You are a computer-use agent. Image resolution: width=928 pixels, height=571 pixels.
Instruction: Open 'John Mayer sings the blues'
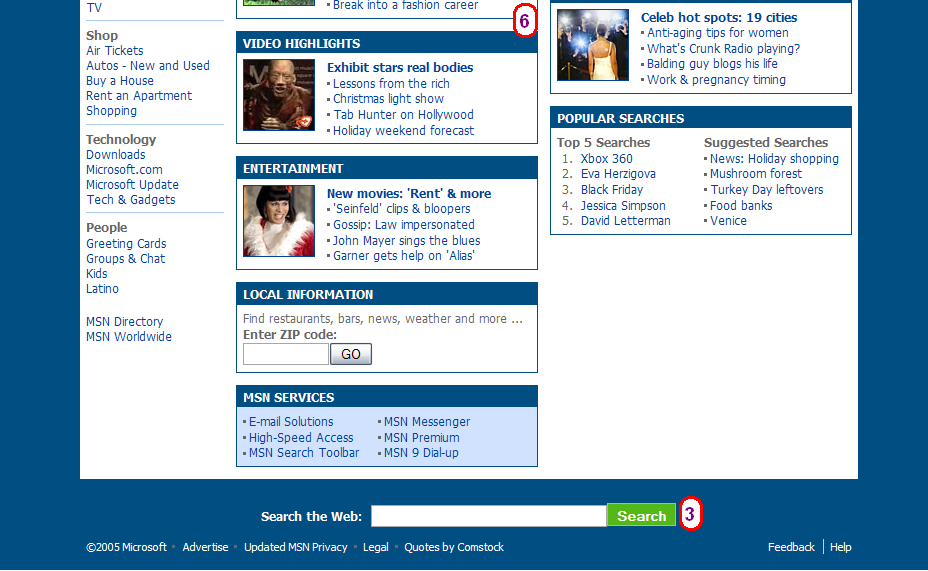[x=407, y=241]
